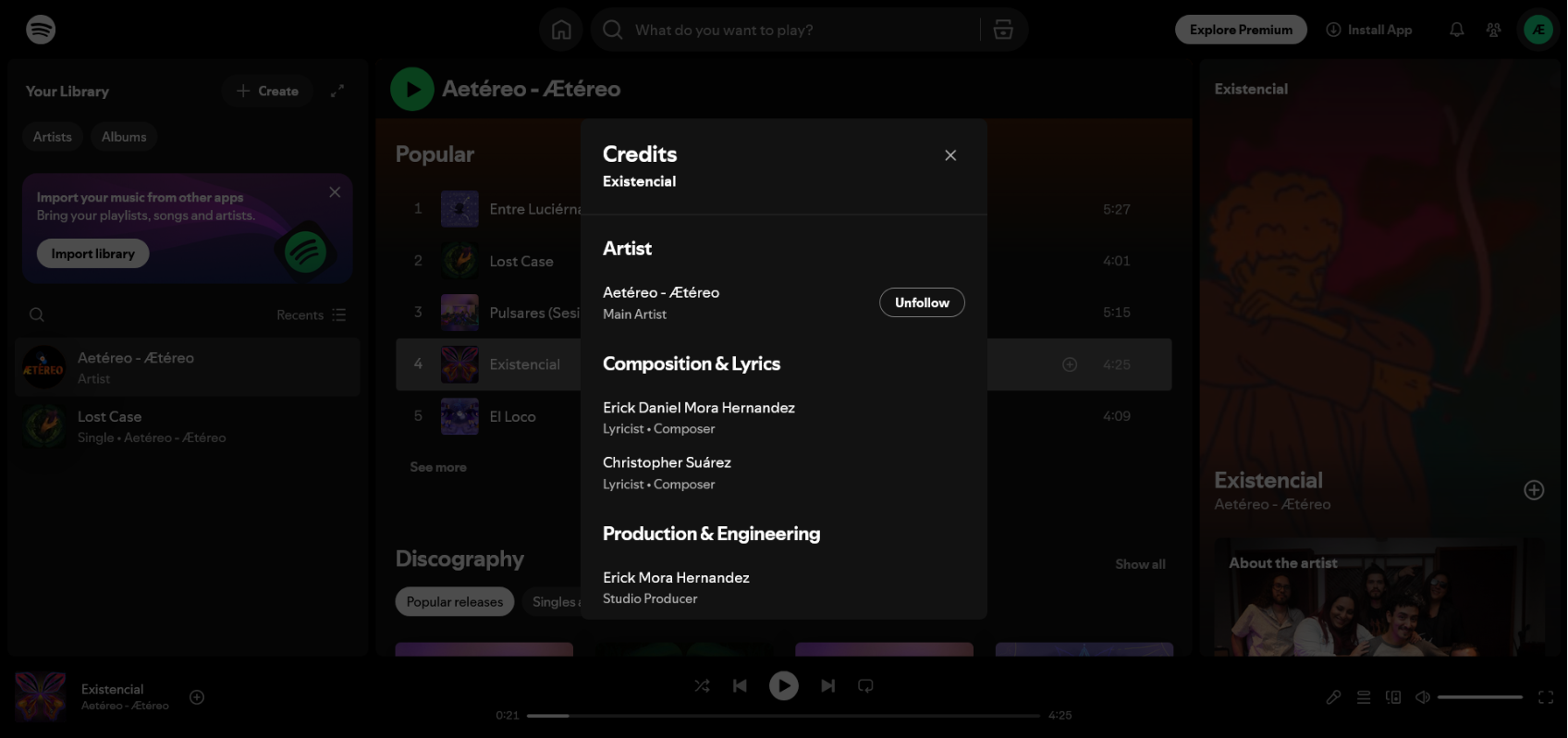Open the lyrics microphone icon
The image size is (1568, 738).
(1333, 697)
